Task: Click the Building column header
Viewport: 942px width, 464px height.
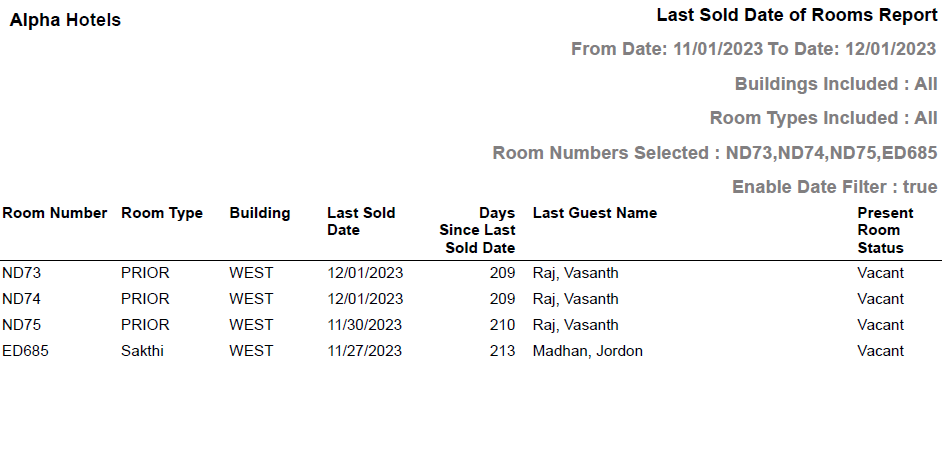Action: (x=260, y=213)
